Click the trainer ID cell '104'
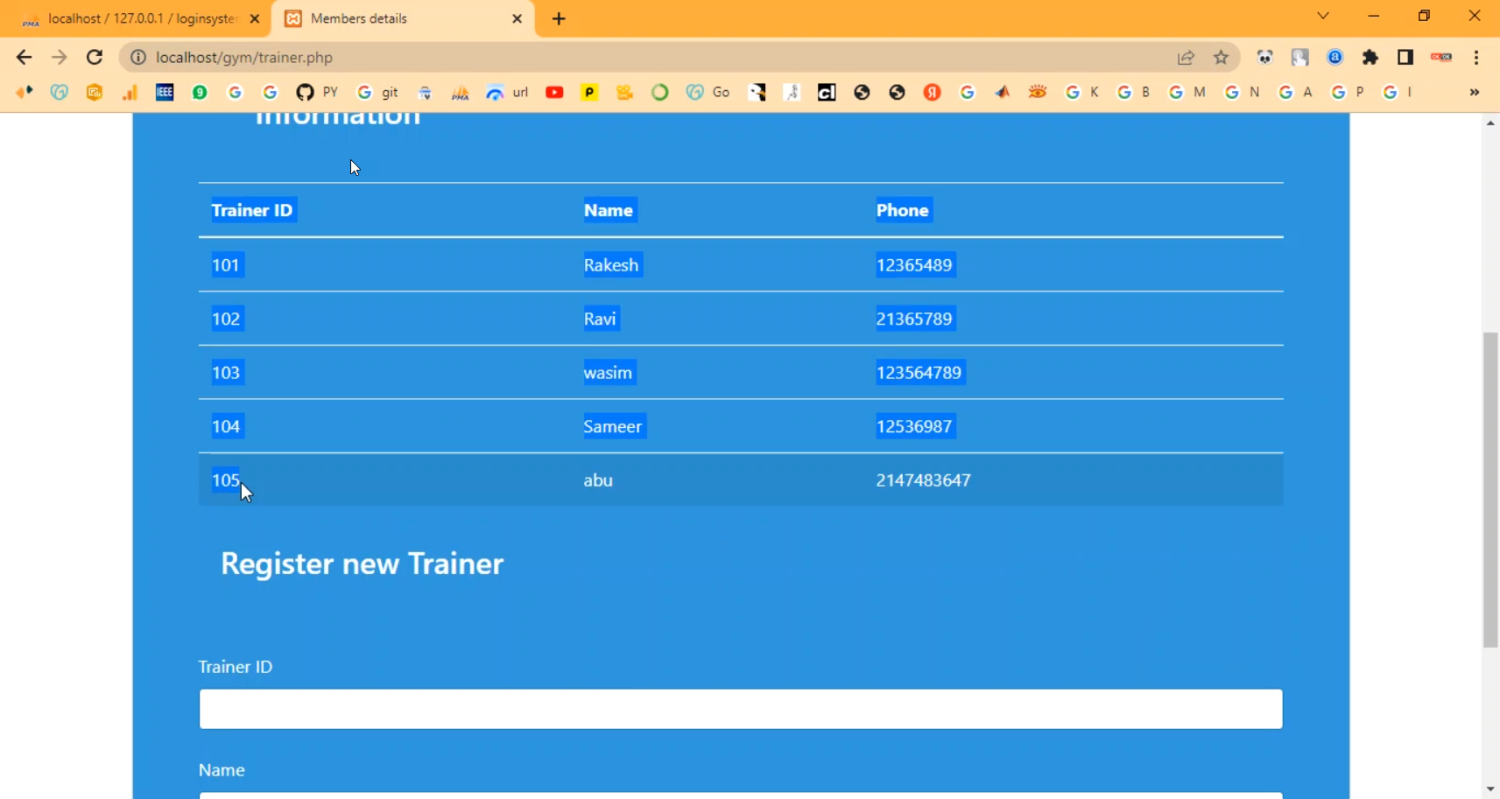This screenshot has width=1500, height=799. pos(226,427)
